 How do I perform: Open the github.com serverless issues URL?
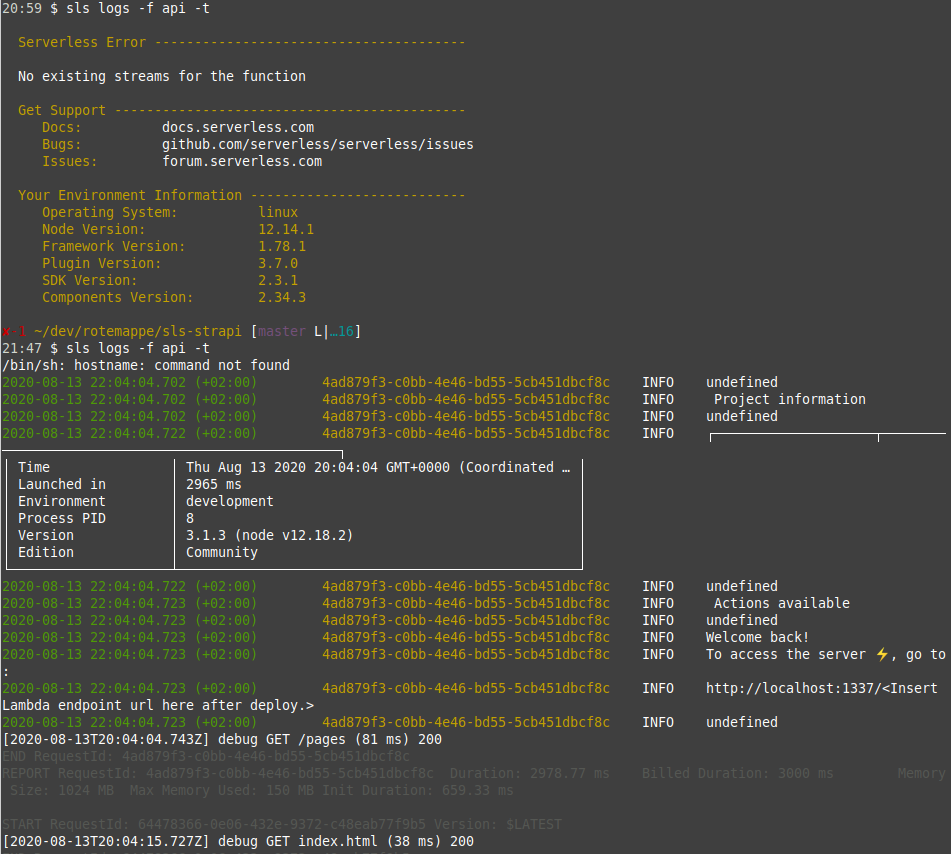tap(318, 144)
